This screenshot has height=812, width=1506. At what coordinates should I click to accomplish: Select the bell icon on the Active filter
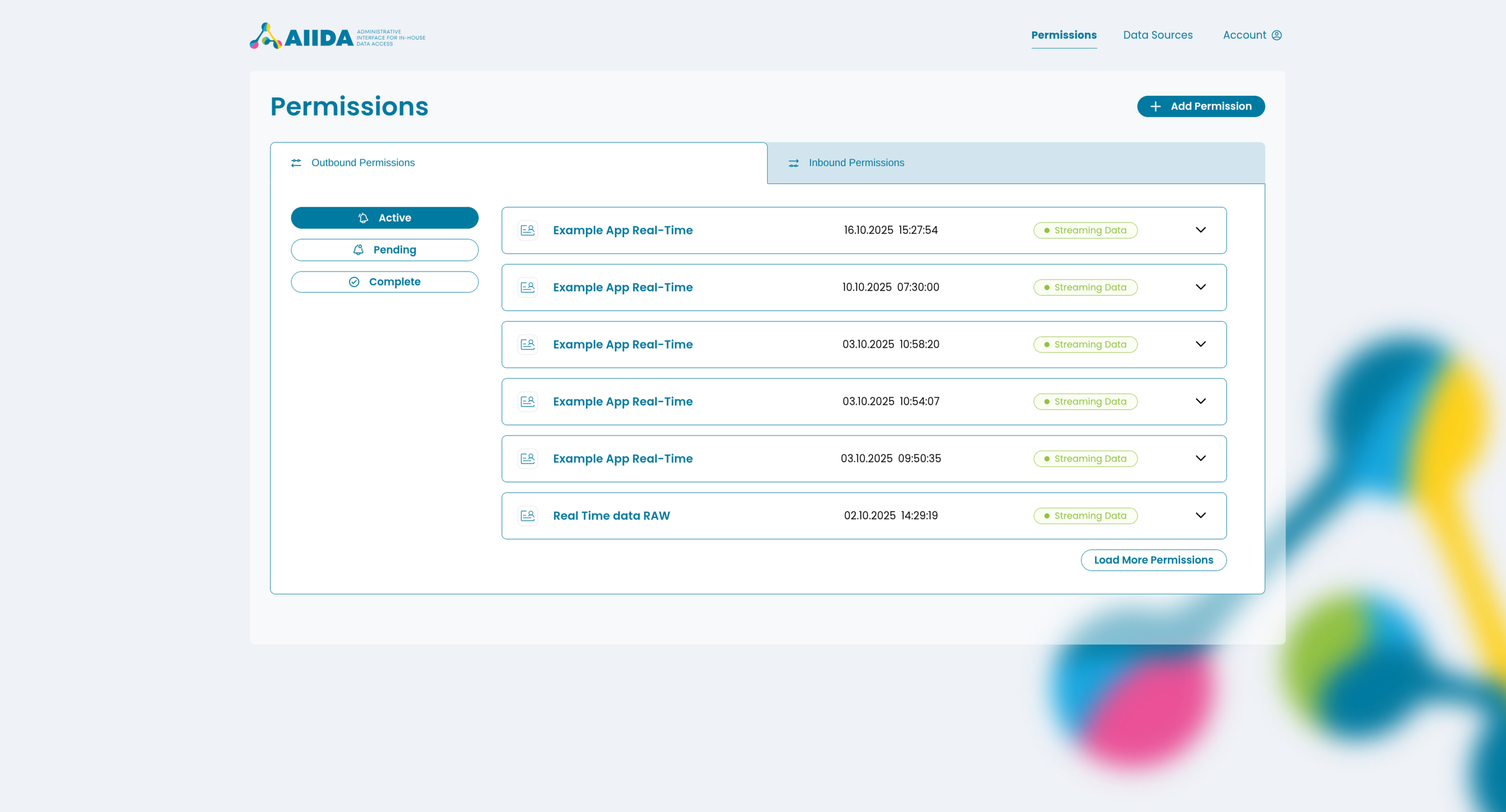tap(364, 217)
